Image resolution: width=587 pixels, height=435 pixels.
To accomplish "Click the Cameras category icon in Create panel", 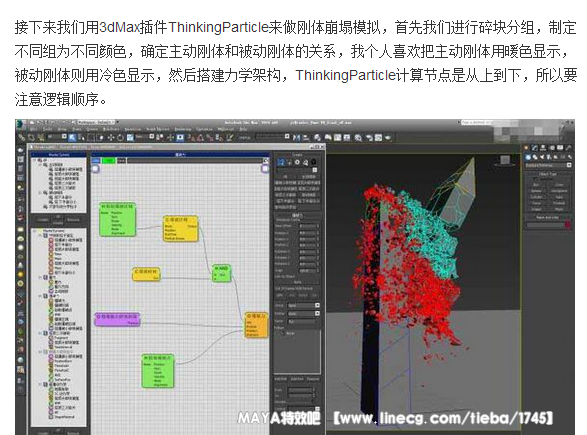I will click(548, 157).
